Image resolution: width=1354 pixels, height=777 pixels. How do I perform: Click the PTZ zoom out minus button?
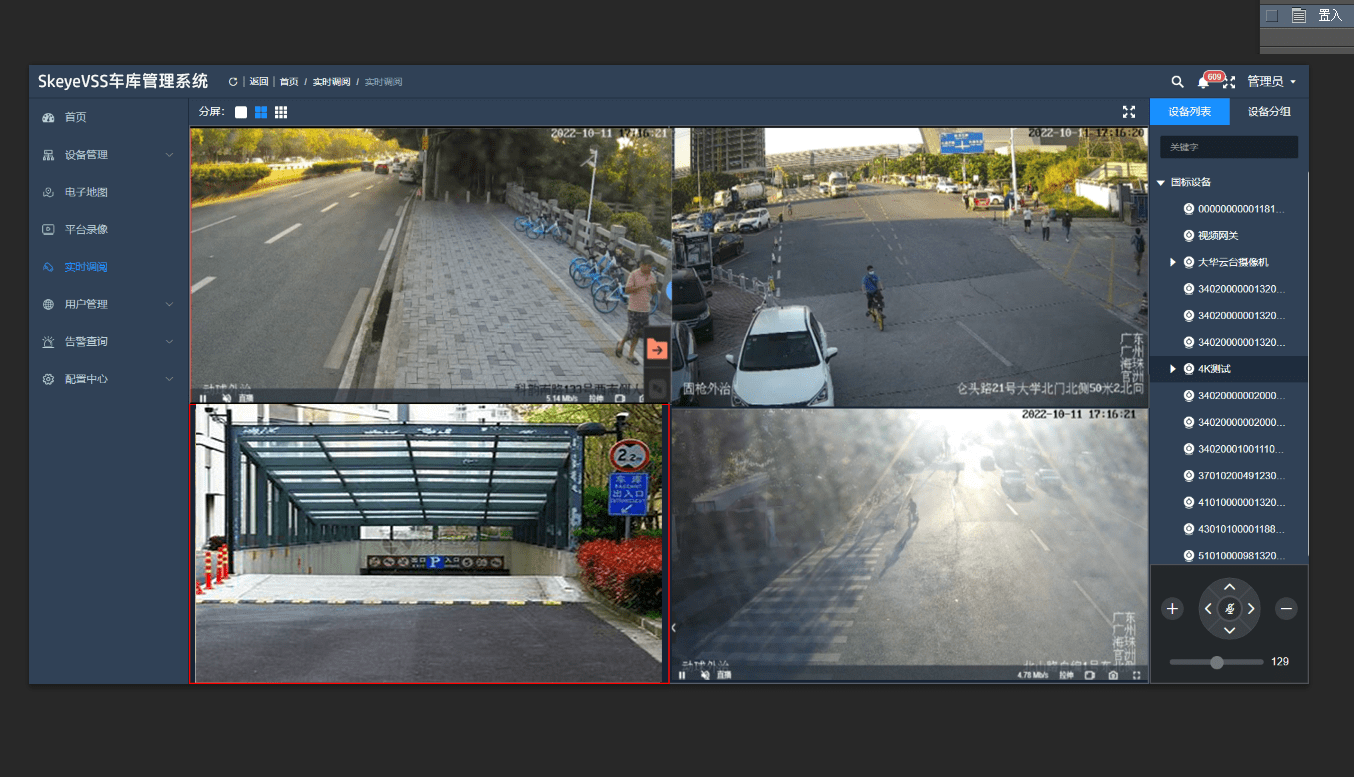[1287, 608]
